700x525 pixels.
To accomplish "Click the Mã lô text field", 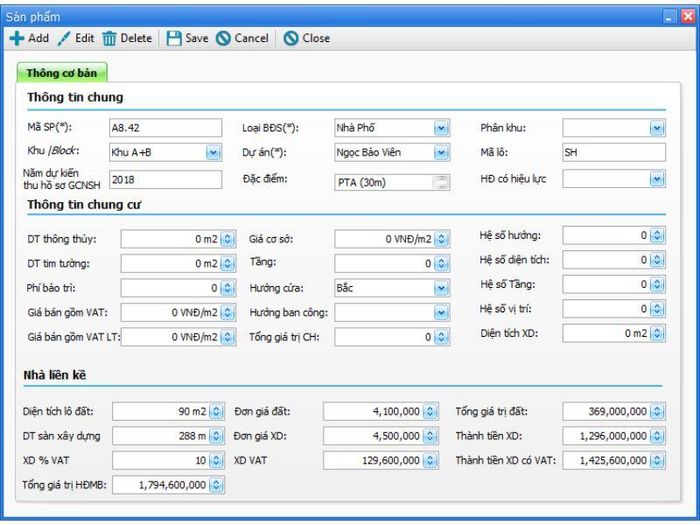I will [612, 152].
